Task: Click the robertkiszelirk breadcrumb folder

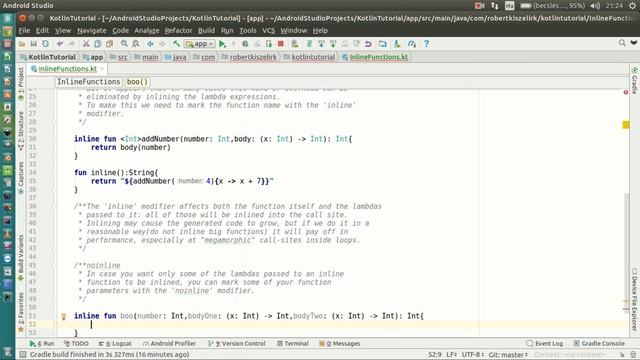Action: tap(249, 57)
